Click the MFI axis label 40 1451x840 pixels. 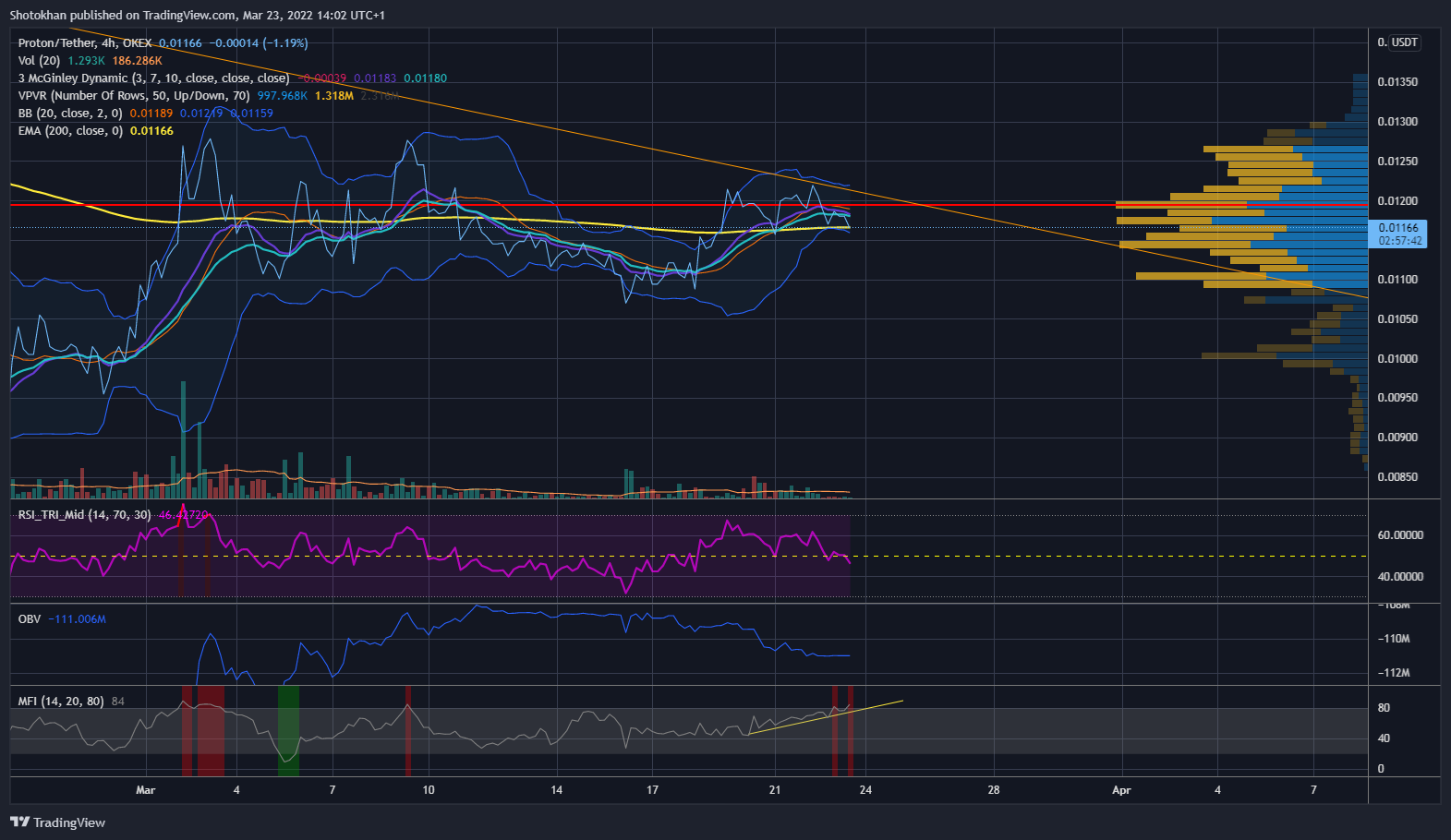pos(1384,738)
